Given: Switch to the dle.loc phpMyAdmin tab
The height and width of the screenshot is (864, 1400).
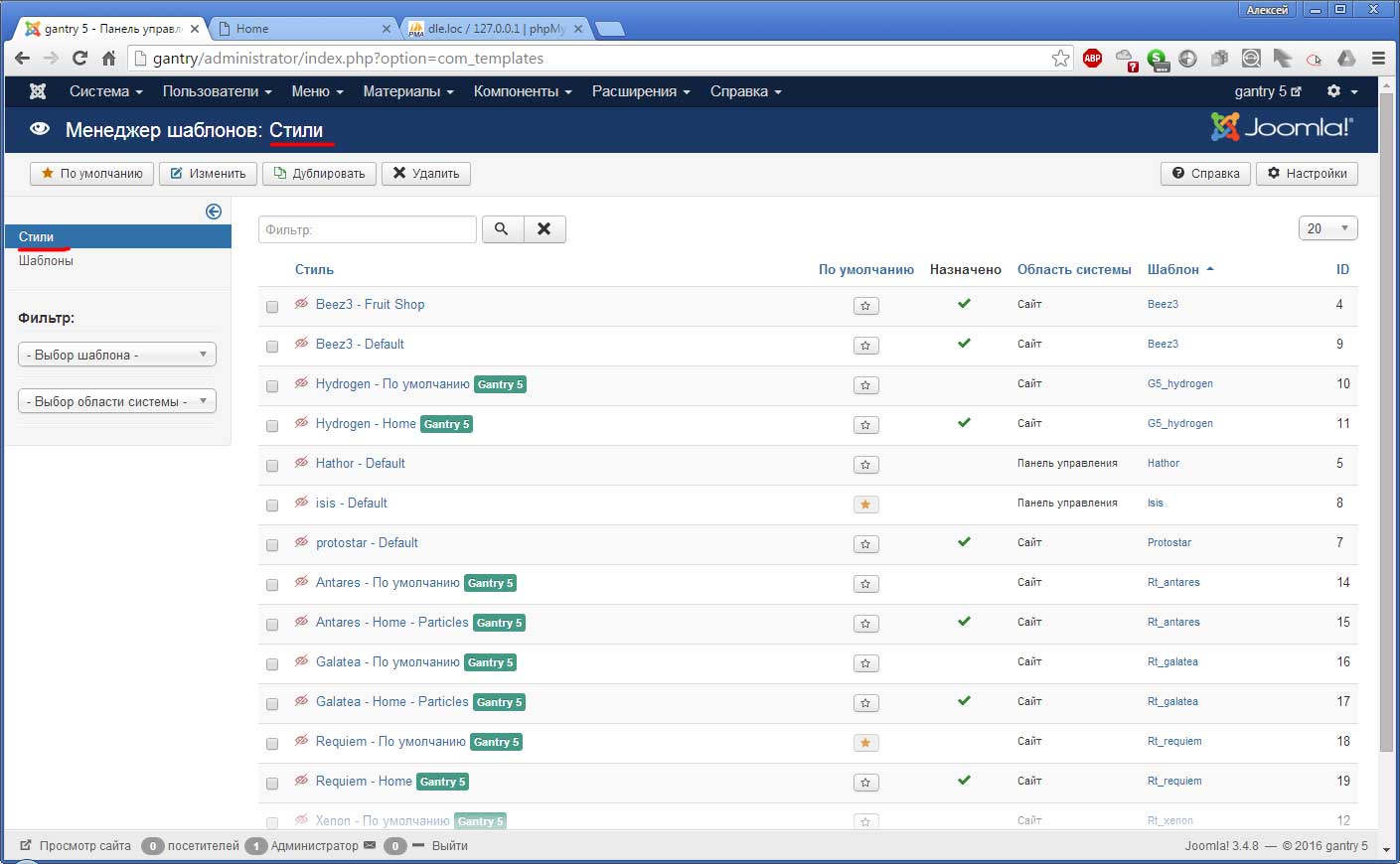Looking at the screenshot, I should 497,29.
